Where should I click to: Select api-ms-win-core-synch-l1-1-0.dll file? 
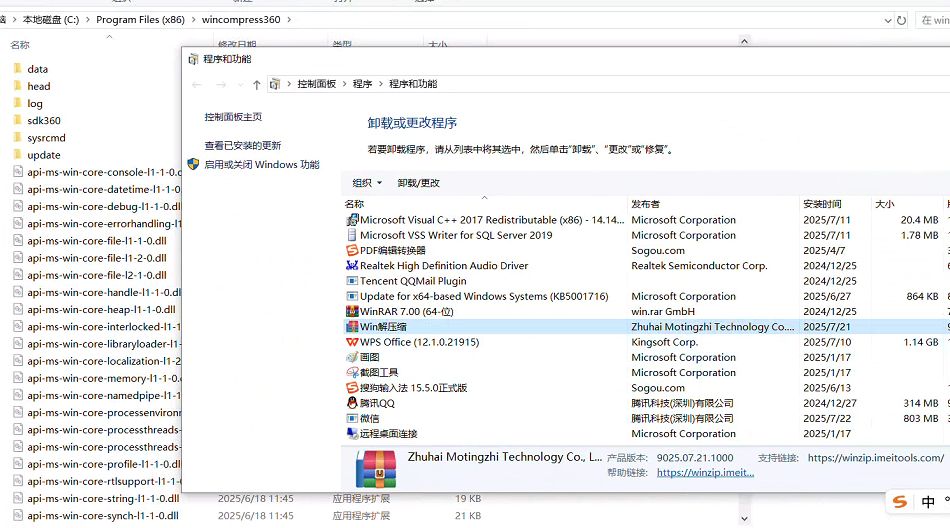click(x=102, y=516)
